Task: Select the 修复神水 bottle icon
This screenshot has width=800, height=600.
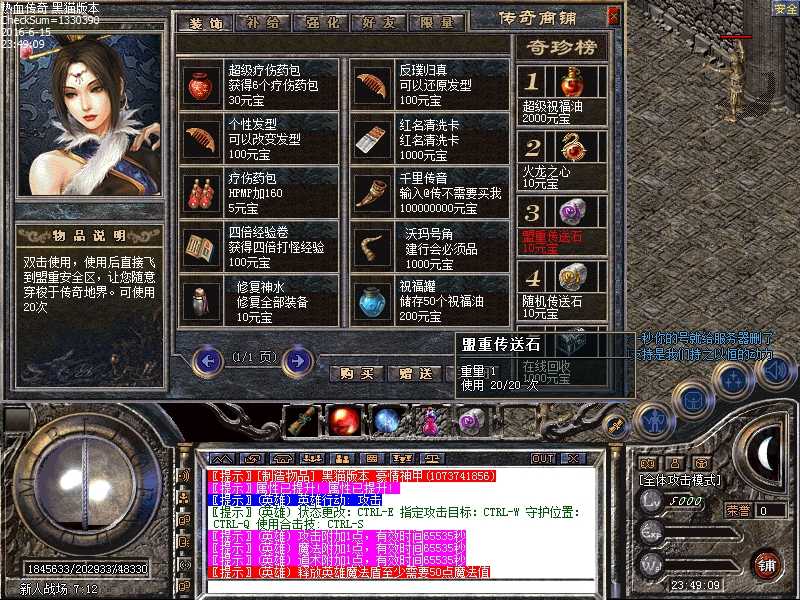Action: (x=201, y=301)
